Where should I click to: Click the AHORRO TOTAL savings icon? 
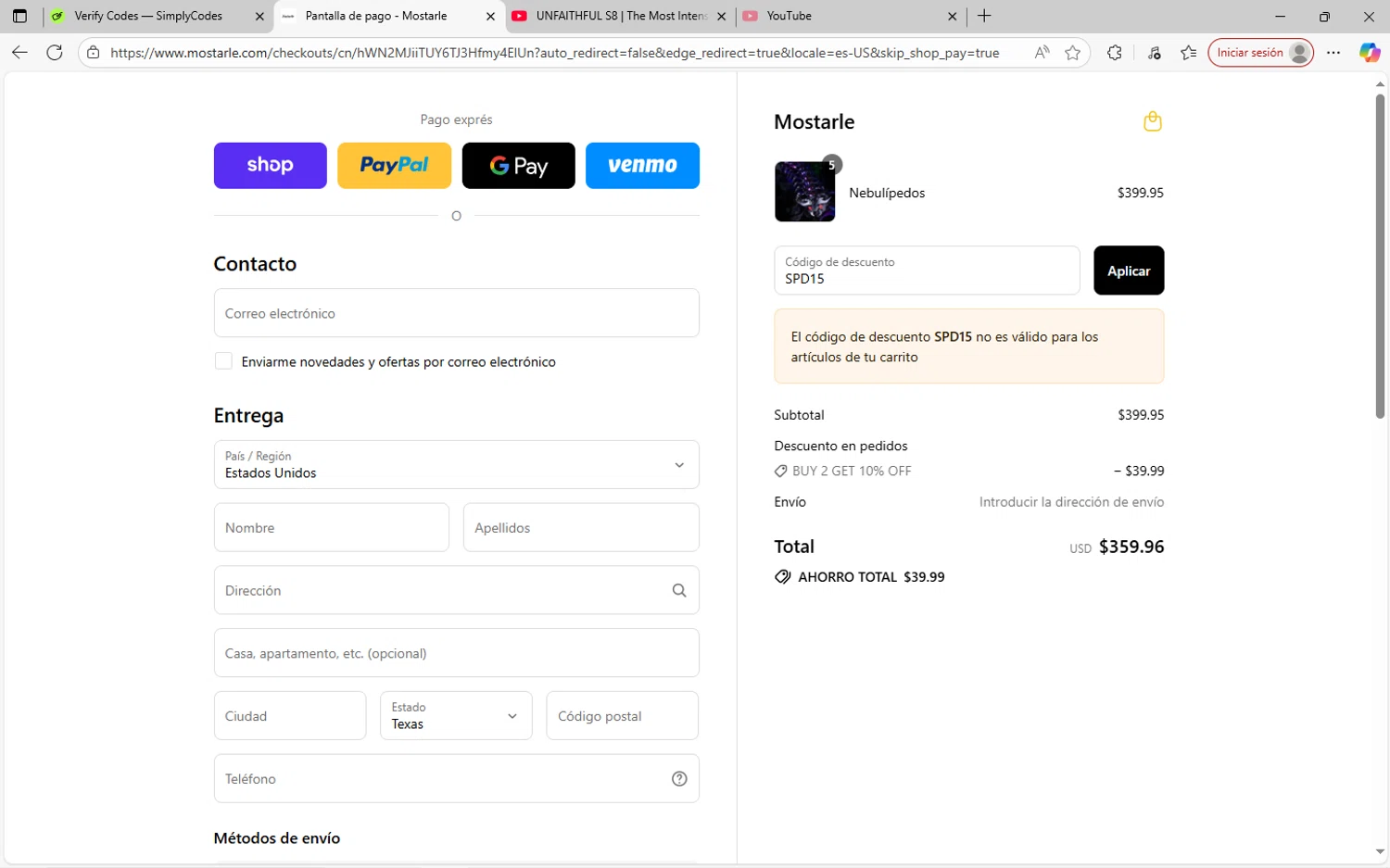[x=783, y=576]
